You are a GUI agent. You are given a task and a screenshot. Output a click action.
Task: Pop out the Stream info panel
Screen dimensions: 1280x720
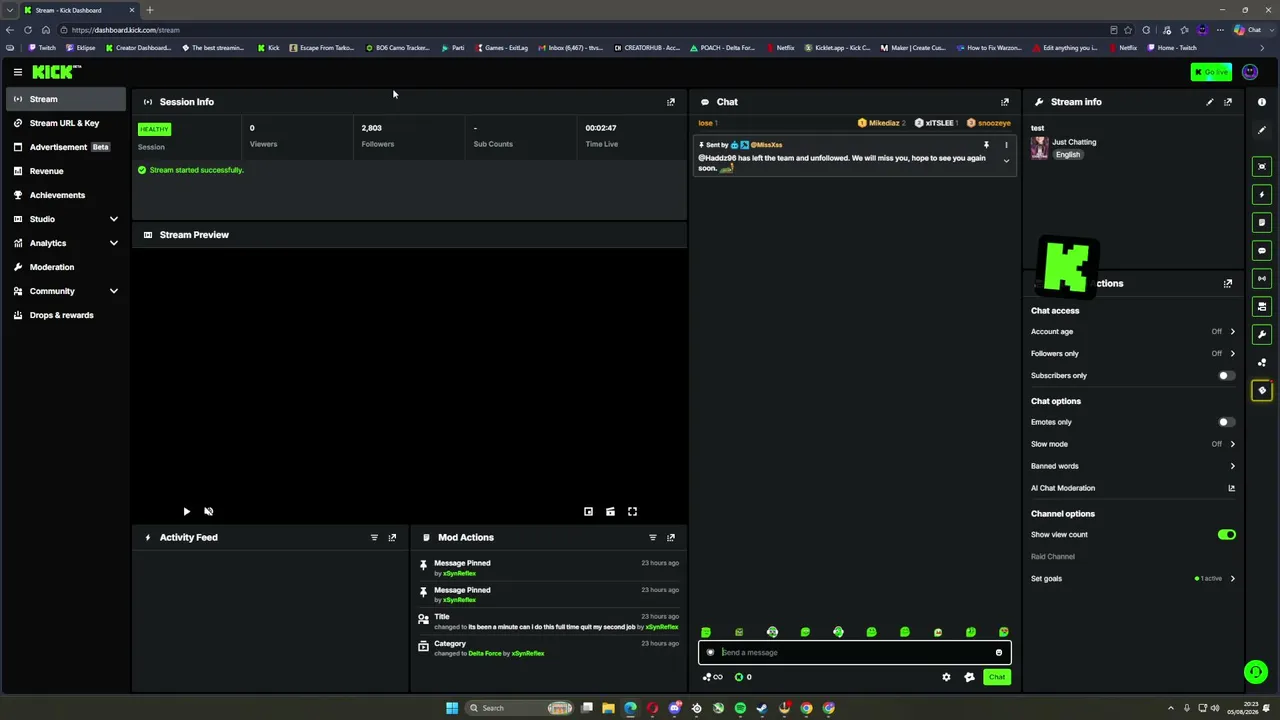(x=1228, y=102)
